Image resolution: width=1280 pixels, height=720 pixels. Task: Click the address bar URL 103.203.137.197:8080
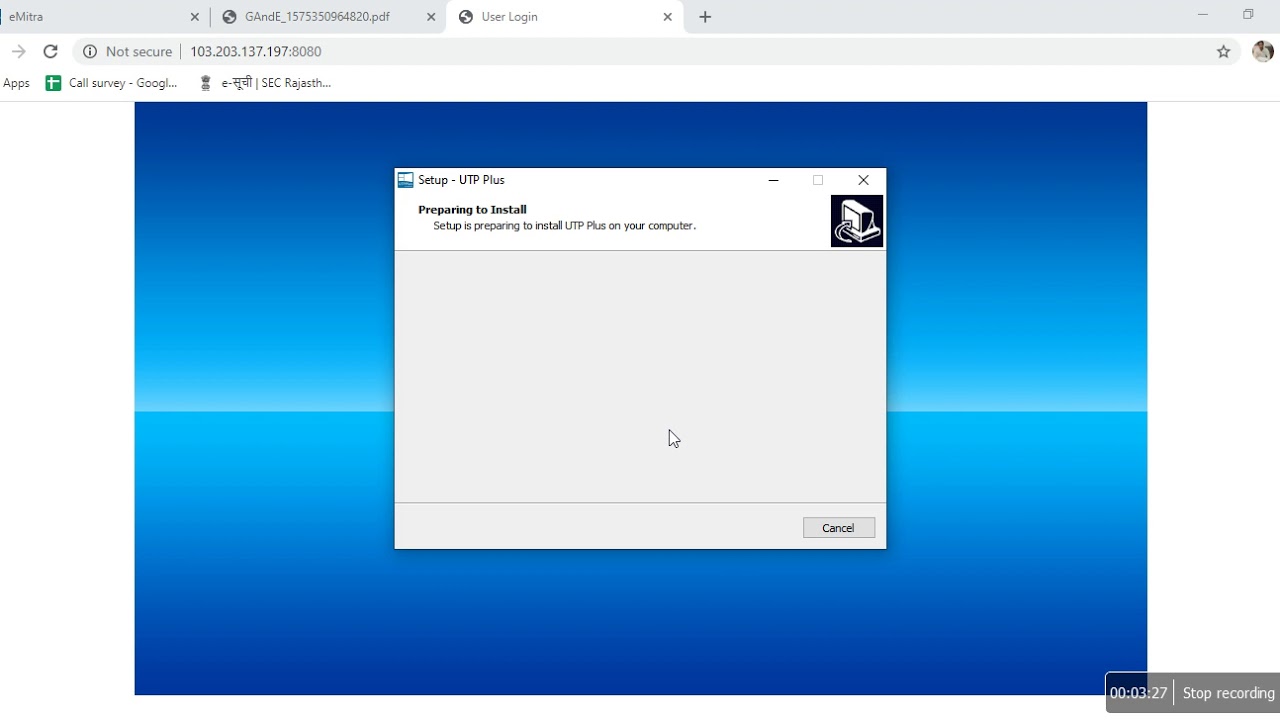256,51
